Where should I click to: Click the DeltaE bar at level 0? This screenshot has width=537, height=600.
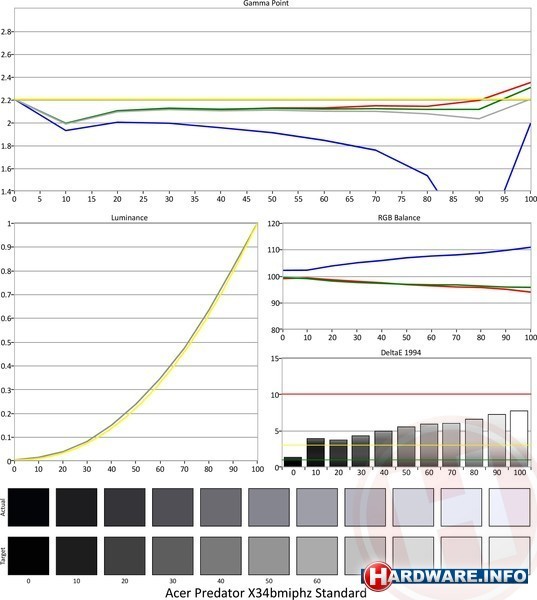pos(293,462)
